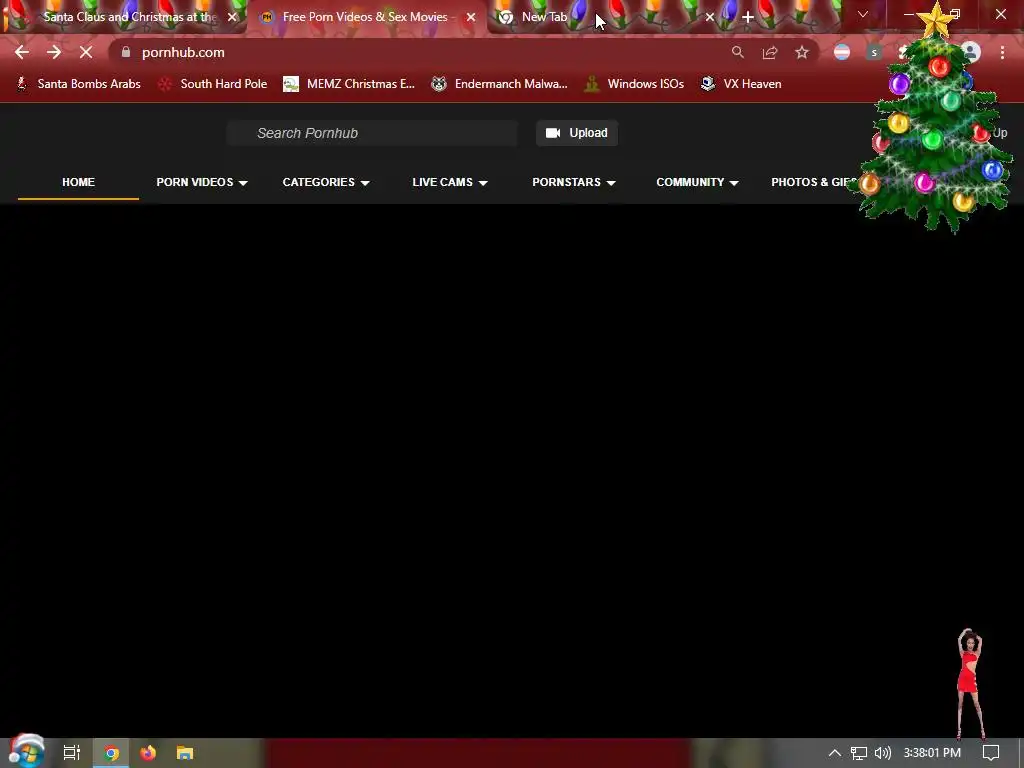This screenshot has width=1024, height=768.
Task: Share this page using the share icon
Action: [770, 52]
